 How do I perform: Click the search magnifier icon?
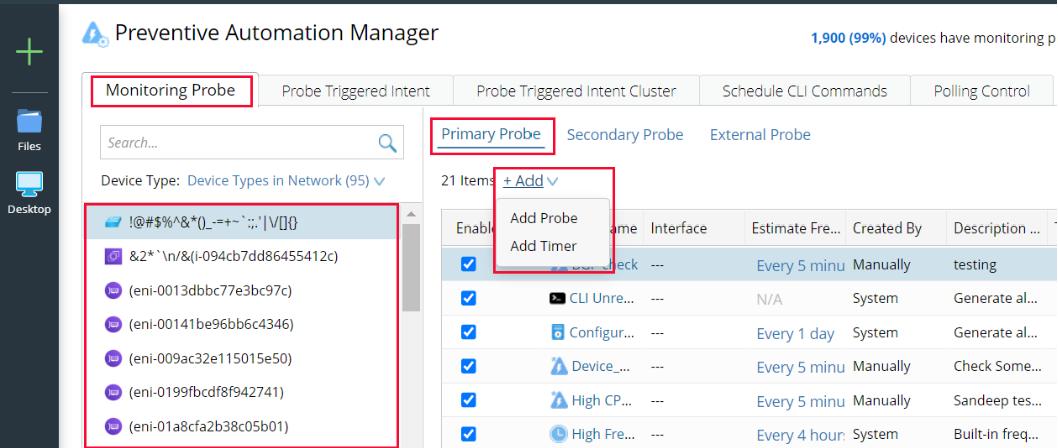387,143
